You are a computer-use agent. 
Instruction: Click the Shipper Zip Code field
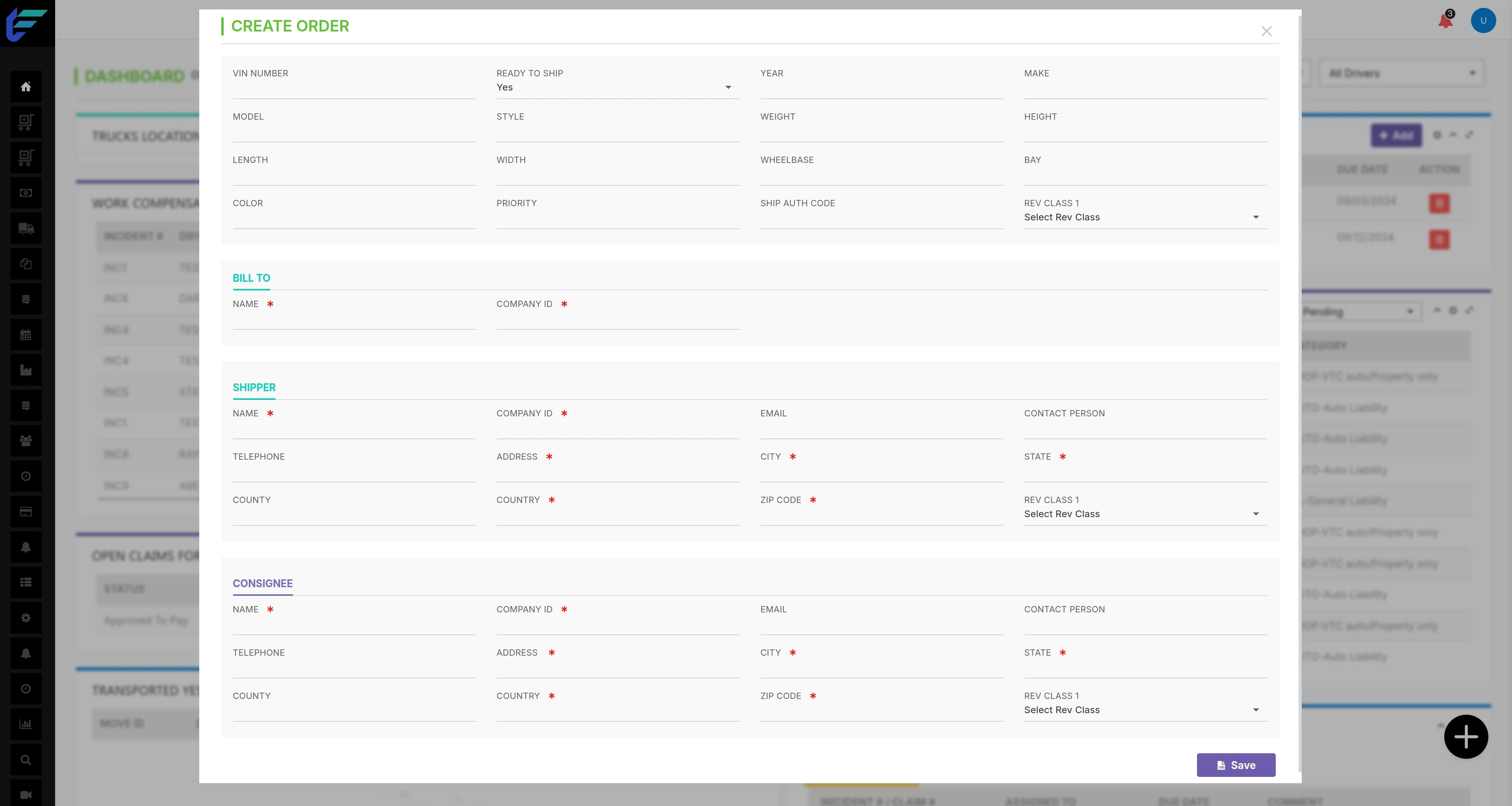882,516
